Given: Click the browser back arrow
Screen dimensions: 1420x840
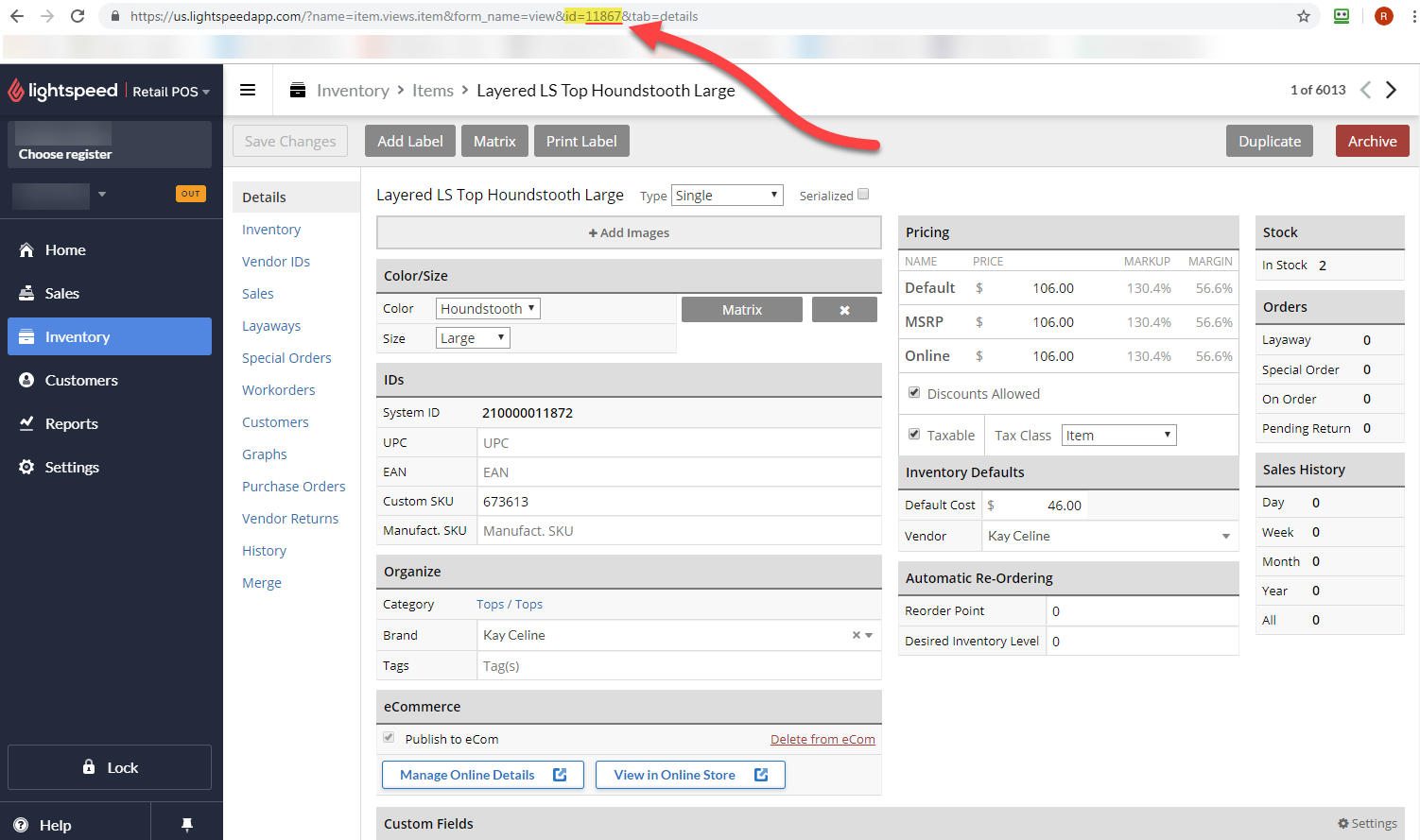Looking at the screenshot, I should pos(17,16).
